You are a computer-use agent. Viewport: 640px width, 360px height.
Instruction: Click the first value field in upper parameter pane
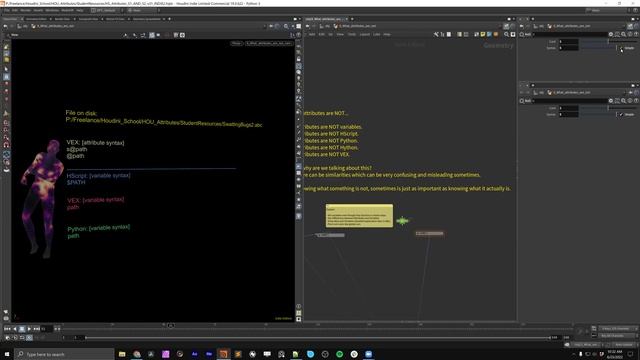click(568, 41)
